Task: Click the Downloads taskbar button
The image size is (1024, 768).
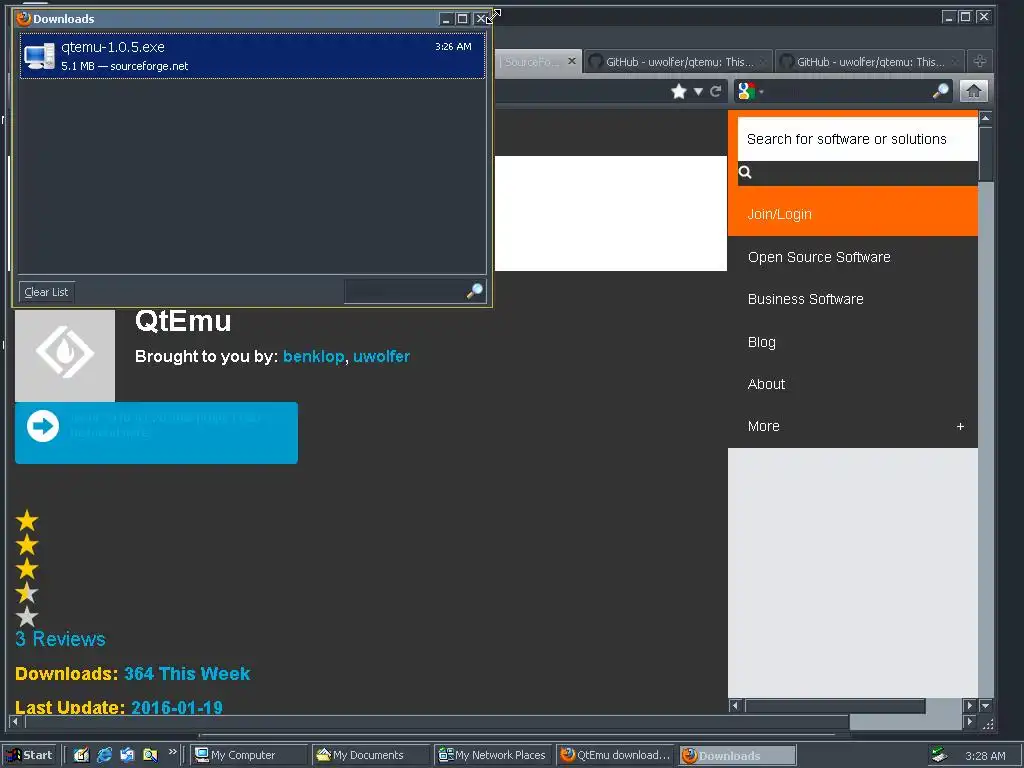Action: point(737,755)
